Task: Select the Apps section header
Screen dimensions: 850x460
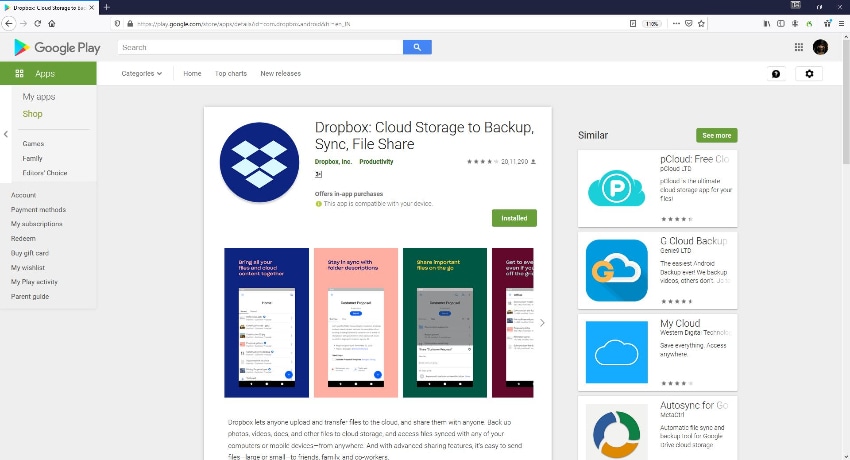Action: tap(48, 73)
